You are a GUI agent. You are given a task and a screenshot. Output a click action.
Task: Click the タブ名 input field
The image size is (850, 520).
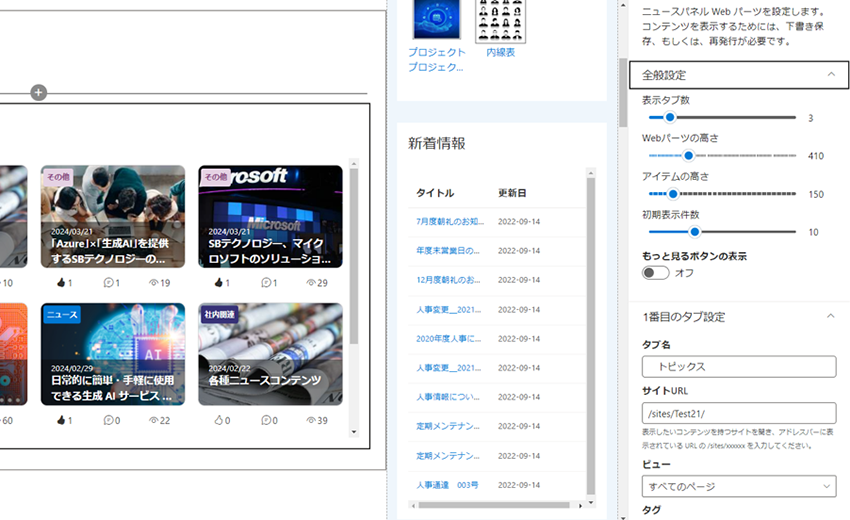tap(739, 367)
